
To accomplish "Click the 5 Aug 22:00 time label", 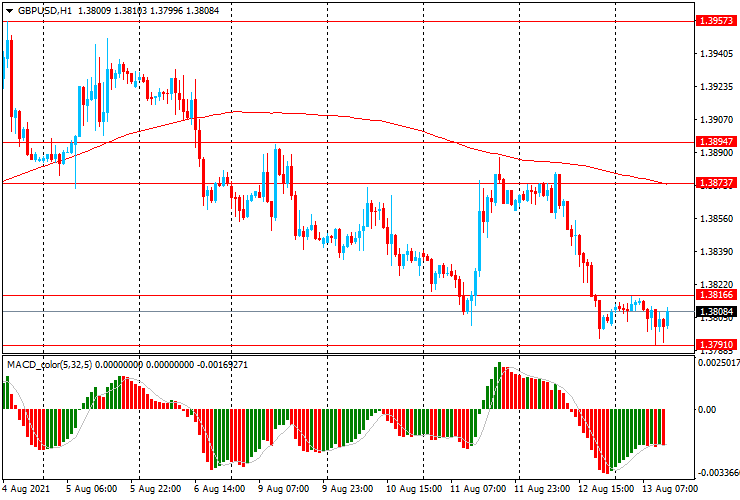I will 156,488.
